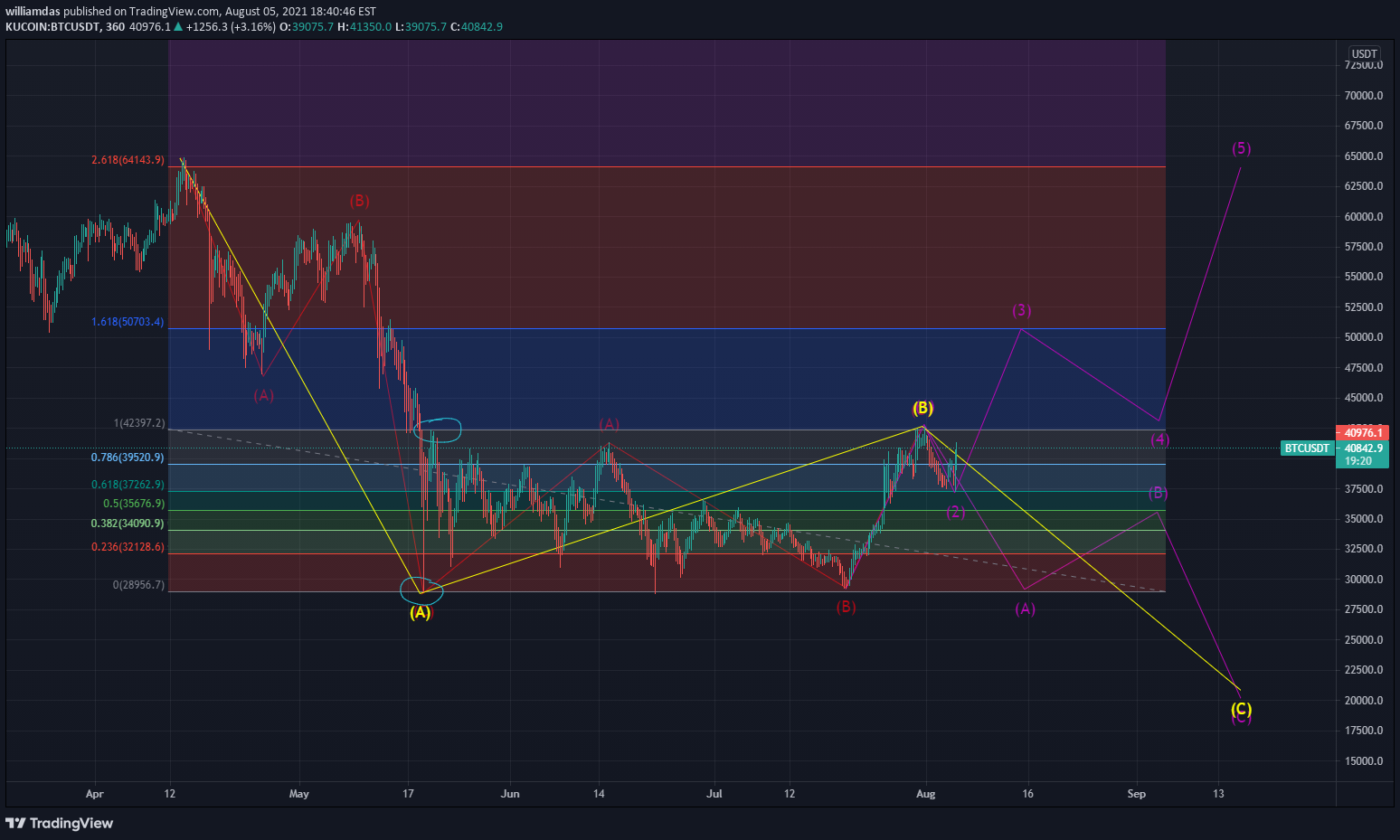Viewport: 1400px width, 840px height.
Task: Click the red (A) label above mid-June peak
Action: click(x=609, y=424)
